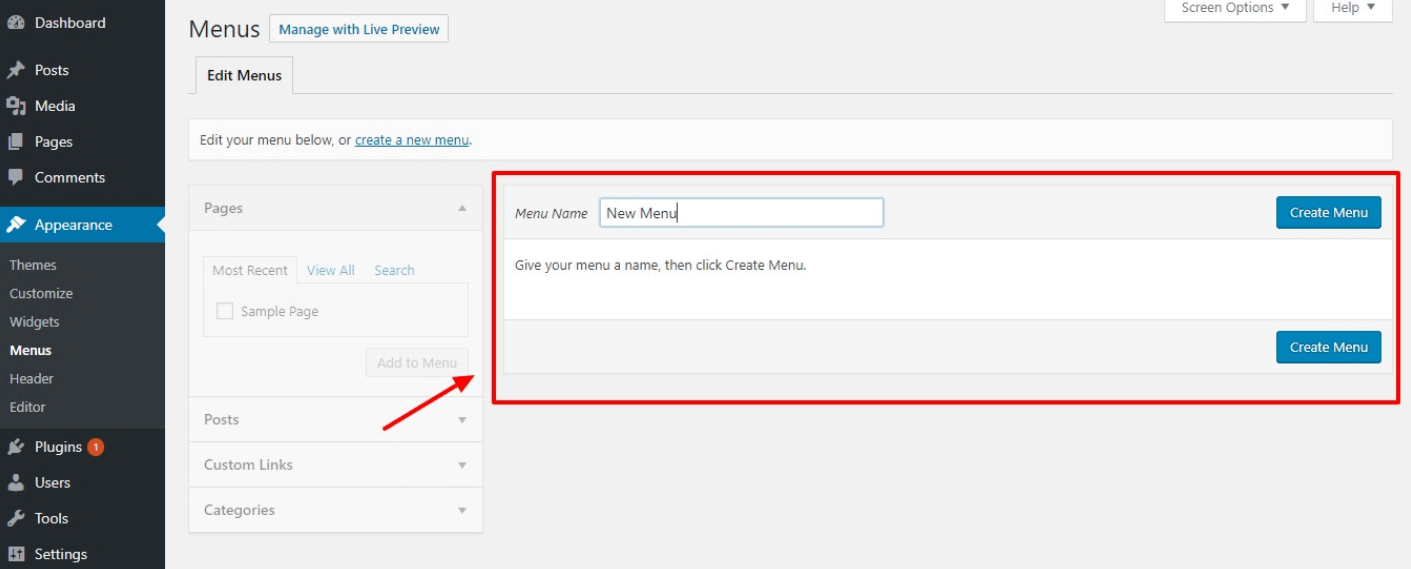
Task: Click the Posts panel heading text
Action: [x=221, y=420]
